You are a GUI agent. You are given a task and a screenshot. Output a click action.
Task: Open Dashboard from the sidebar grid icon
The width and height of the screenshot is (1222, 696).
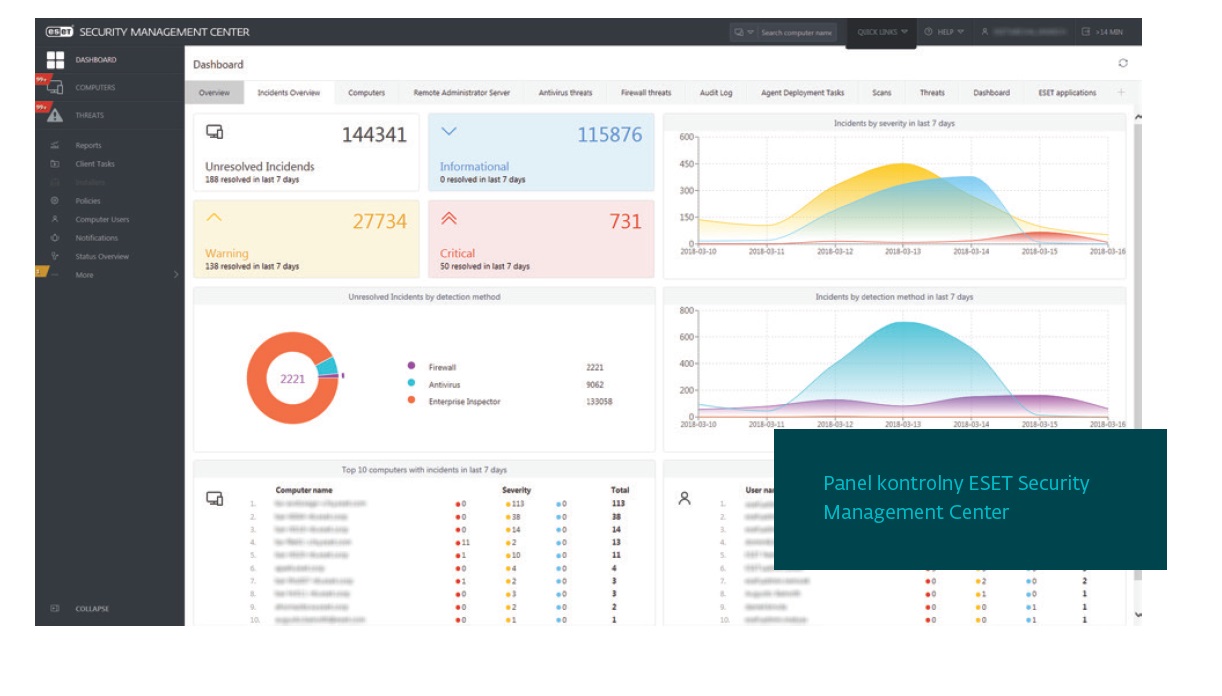pos(56,60)
